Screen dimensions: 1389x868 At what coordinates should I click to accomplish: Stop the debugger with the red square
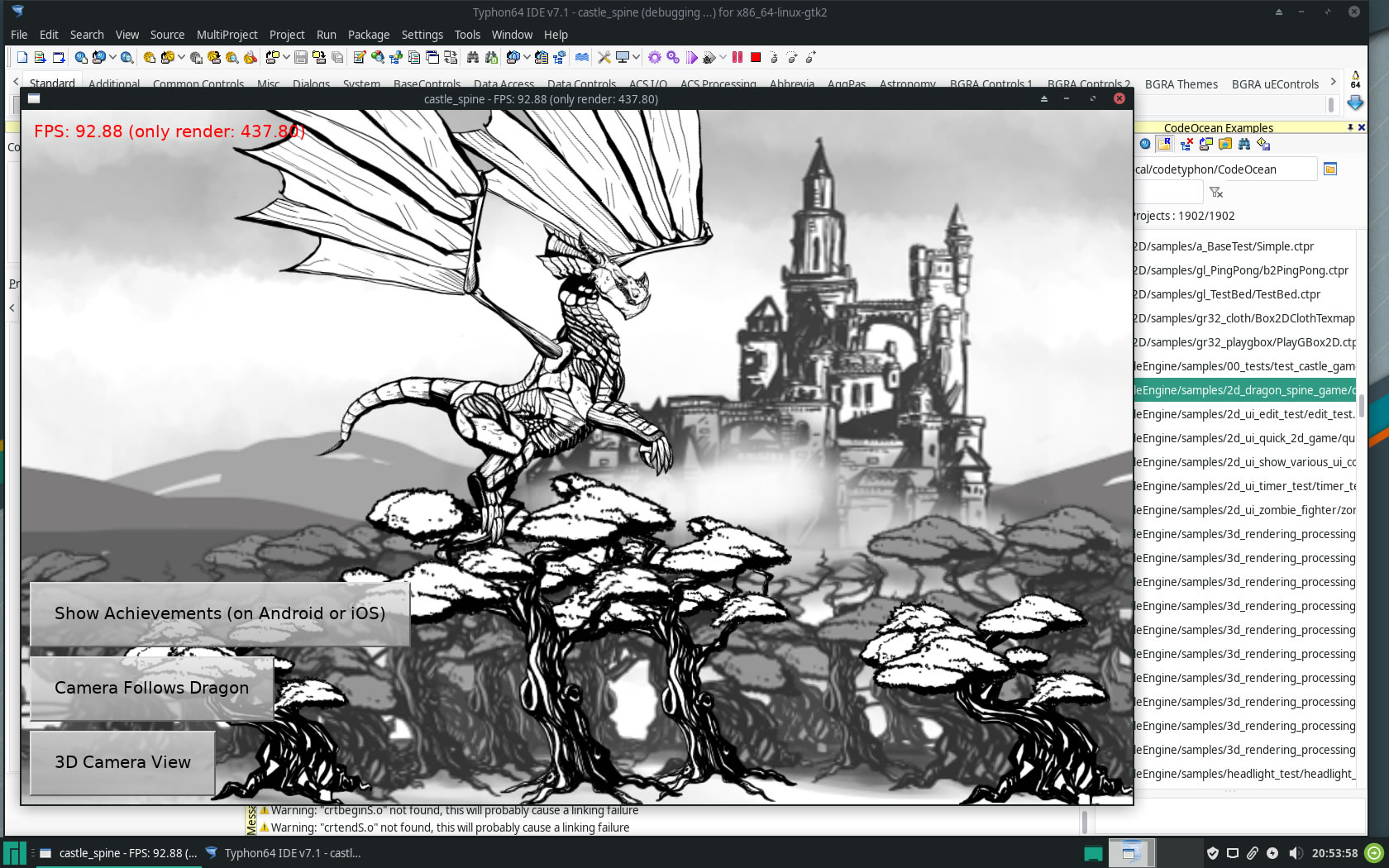click(756, 57)
